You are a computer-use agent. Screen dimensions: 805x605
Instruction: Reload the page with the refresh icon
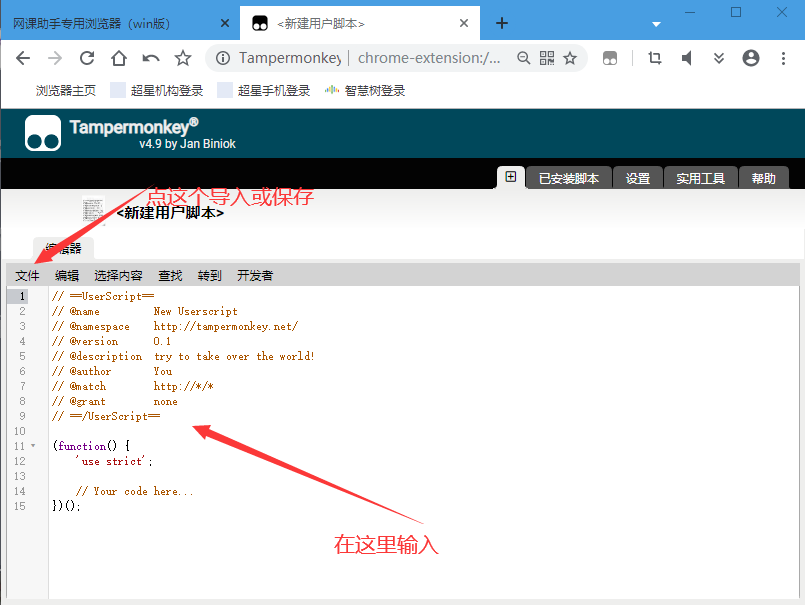(87, 58)
